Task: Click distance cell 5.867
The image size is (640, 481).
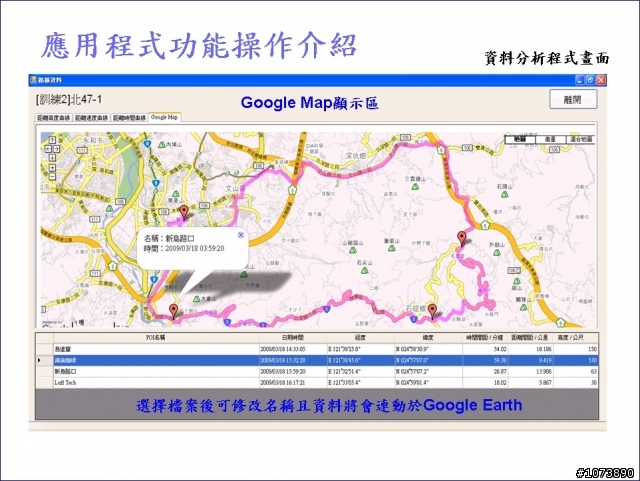Action: (530, 383)
